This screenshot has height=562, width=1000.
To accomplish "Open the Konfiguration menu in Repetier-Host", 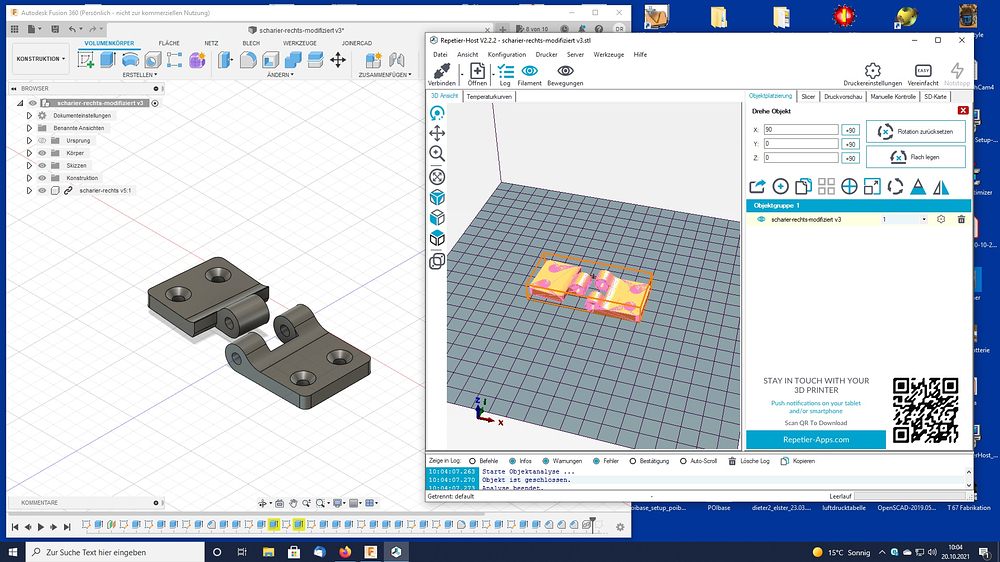I will [507, 55].
